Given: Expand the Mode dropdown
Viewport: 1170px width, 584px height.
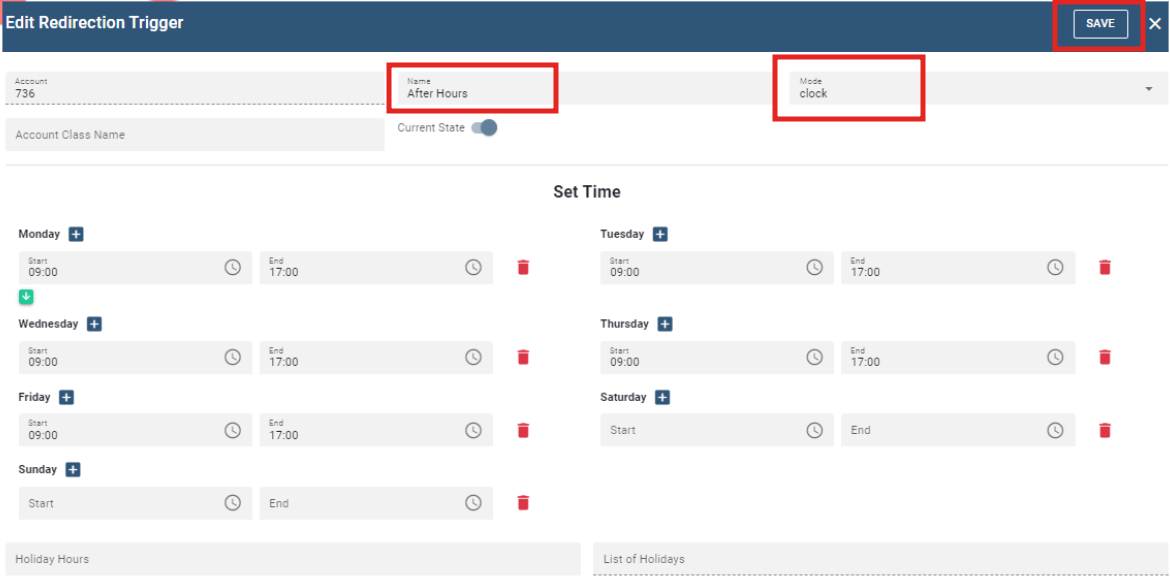Looking at the screenshot, I should click(x=1148, y=89).
